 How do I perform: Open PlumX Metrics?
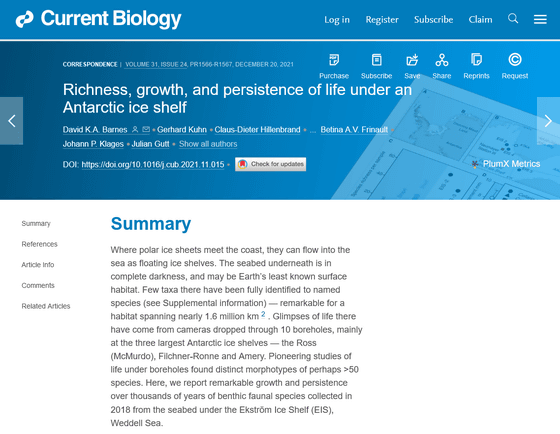pyautogui.click(x=506, y=164)
